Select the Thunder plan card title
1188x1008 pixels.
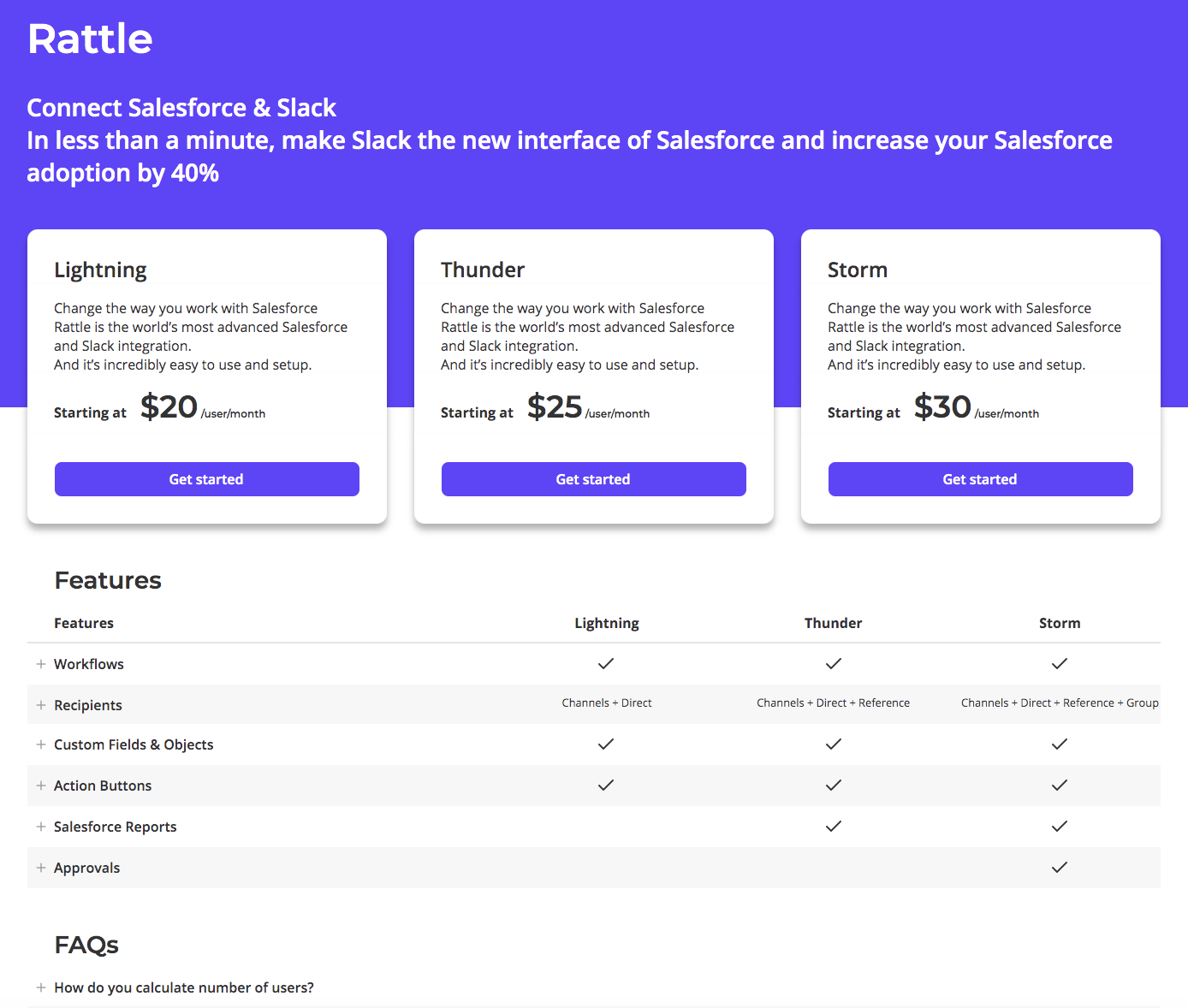tap(483, 270)
